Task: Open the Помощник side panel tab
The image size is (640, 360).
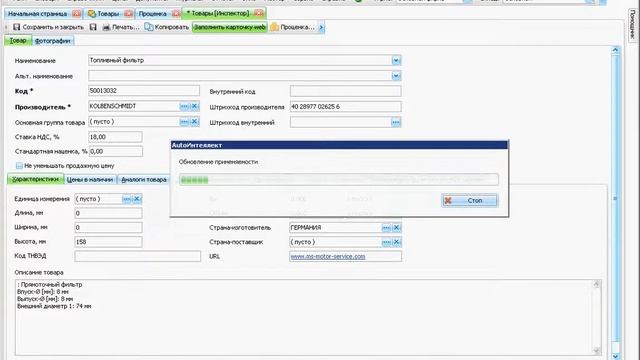Action: (x=633, y=25)
